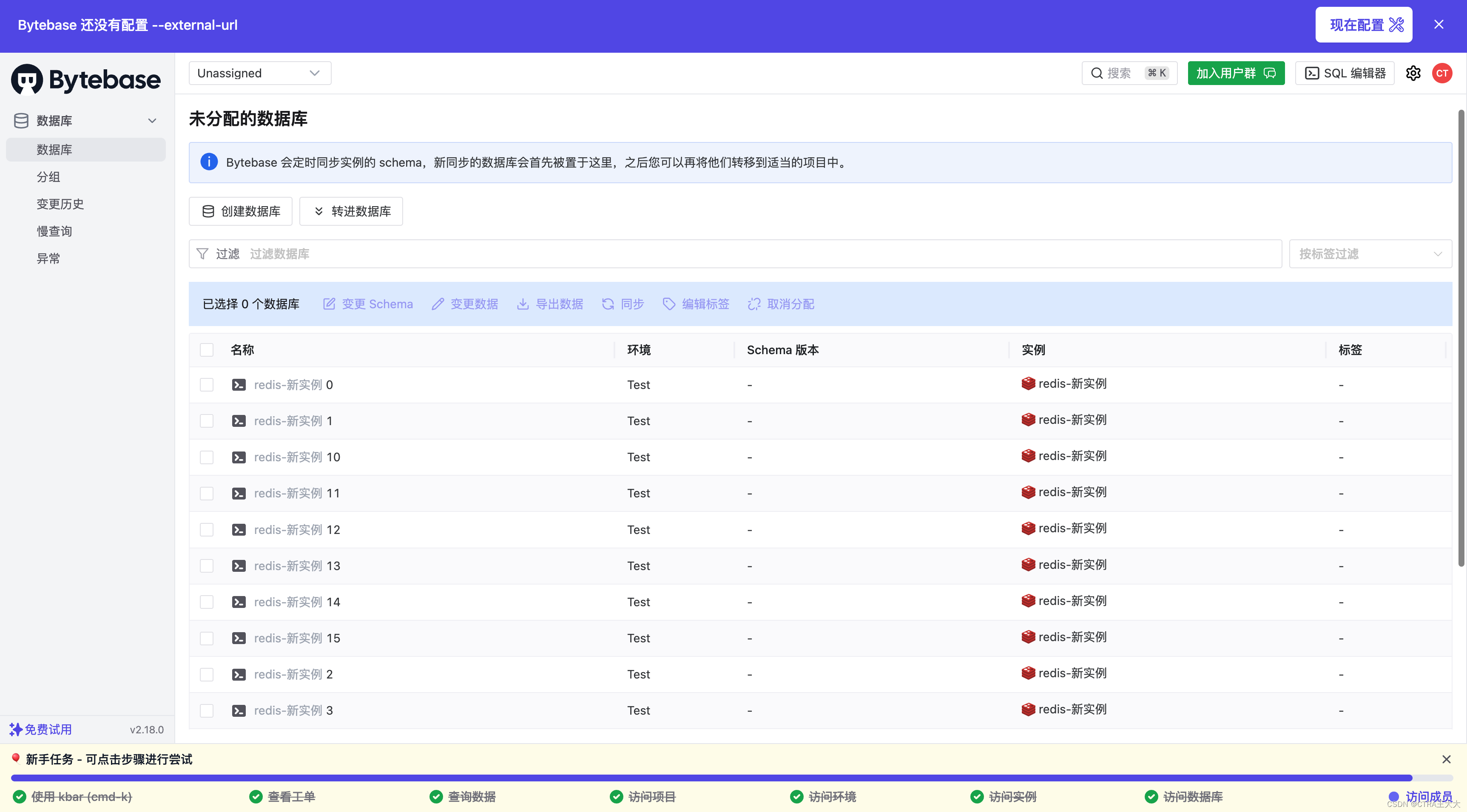Viewport: 1467px width, 812px height.
Task: Open database redis-新实例 13 link
Action: click(x=297, y=565)
